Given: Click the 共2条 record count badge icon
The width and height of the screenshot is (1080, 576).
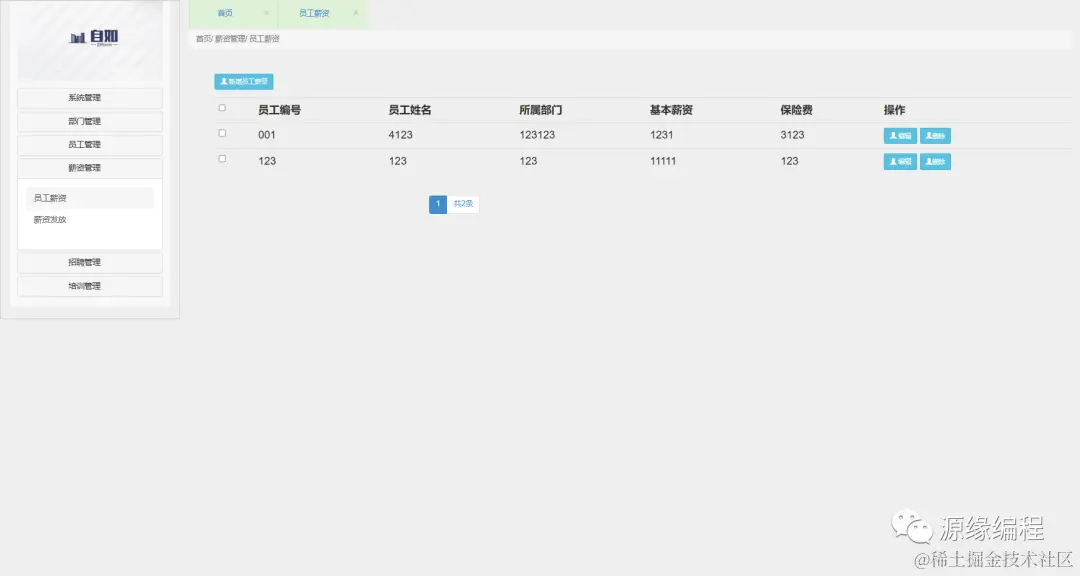Looking at the screenshot, I should pos(463,204).
